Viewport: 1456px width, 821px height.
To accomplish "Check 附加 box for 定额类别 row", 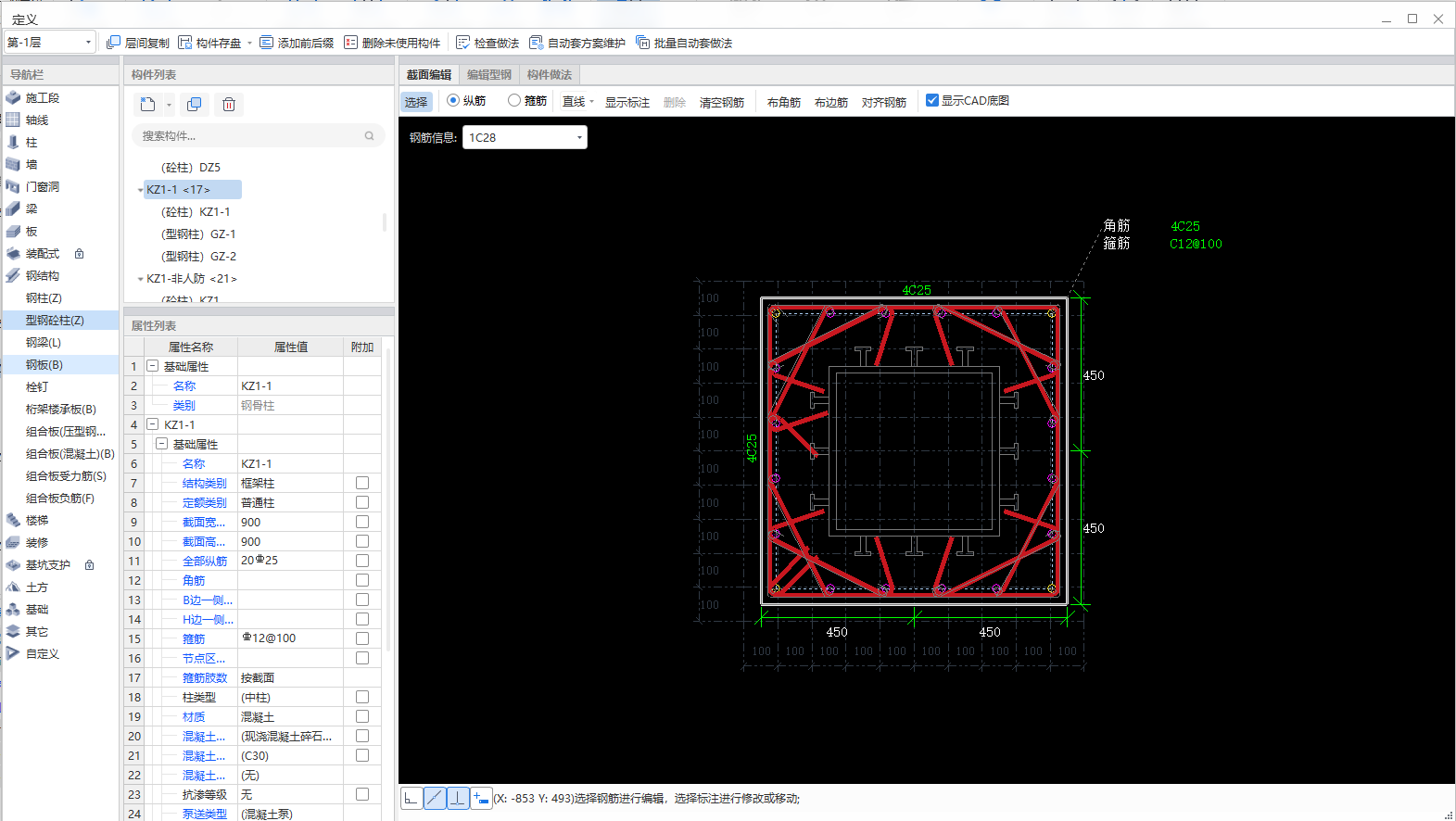I will point(362,502).
